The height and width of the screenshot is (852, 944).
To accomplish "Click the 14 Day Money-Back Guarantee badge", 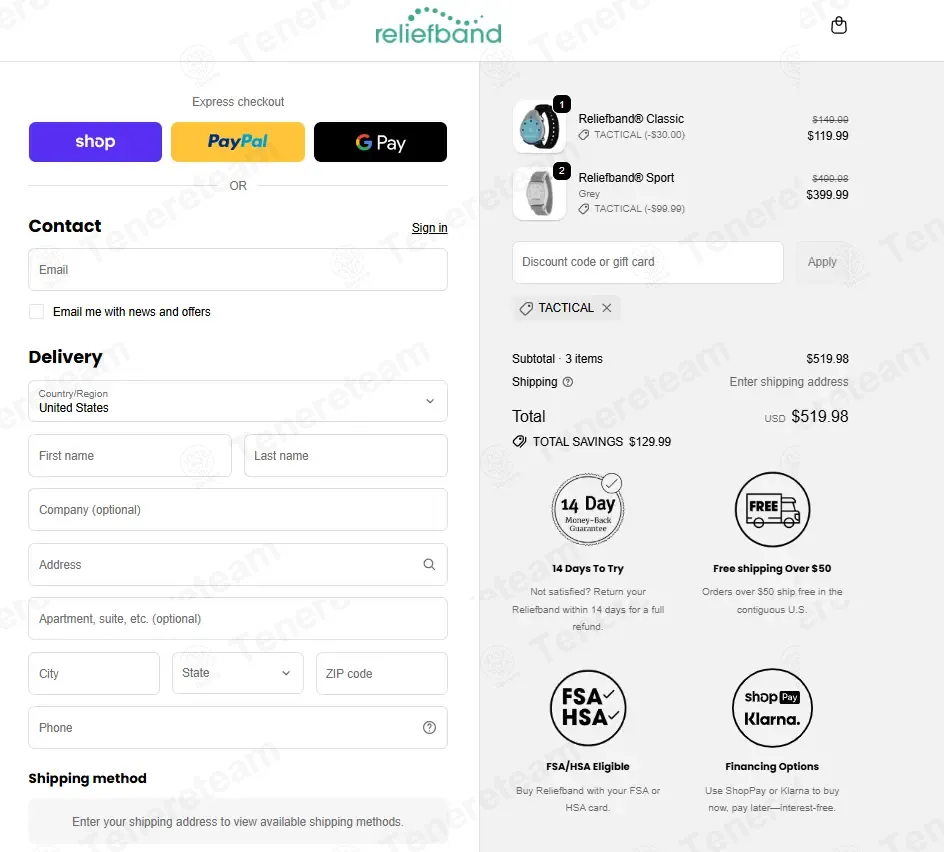I will tap(588, 509).
